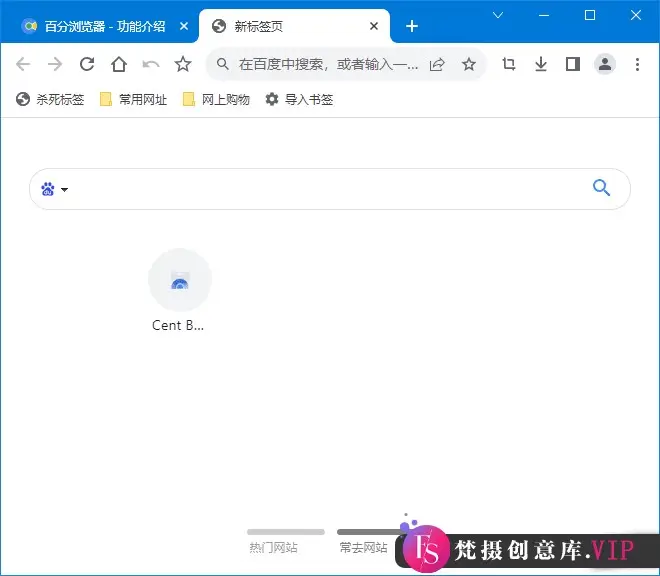Viewport: 660px width, 576px height.
Task: Close the 百分浏览器 - 功能介绍 tab
Action: point(184,27)
